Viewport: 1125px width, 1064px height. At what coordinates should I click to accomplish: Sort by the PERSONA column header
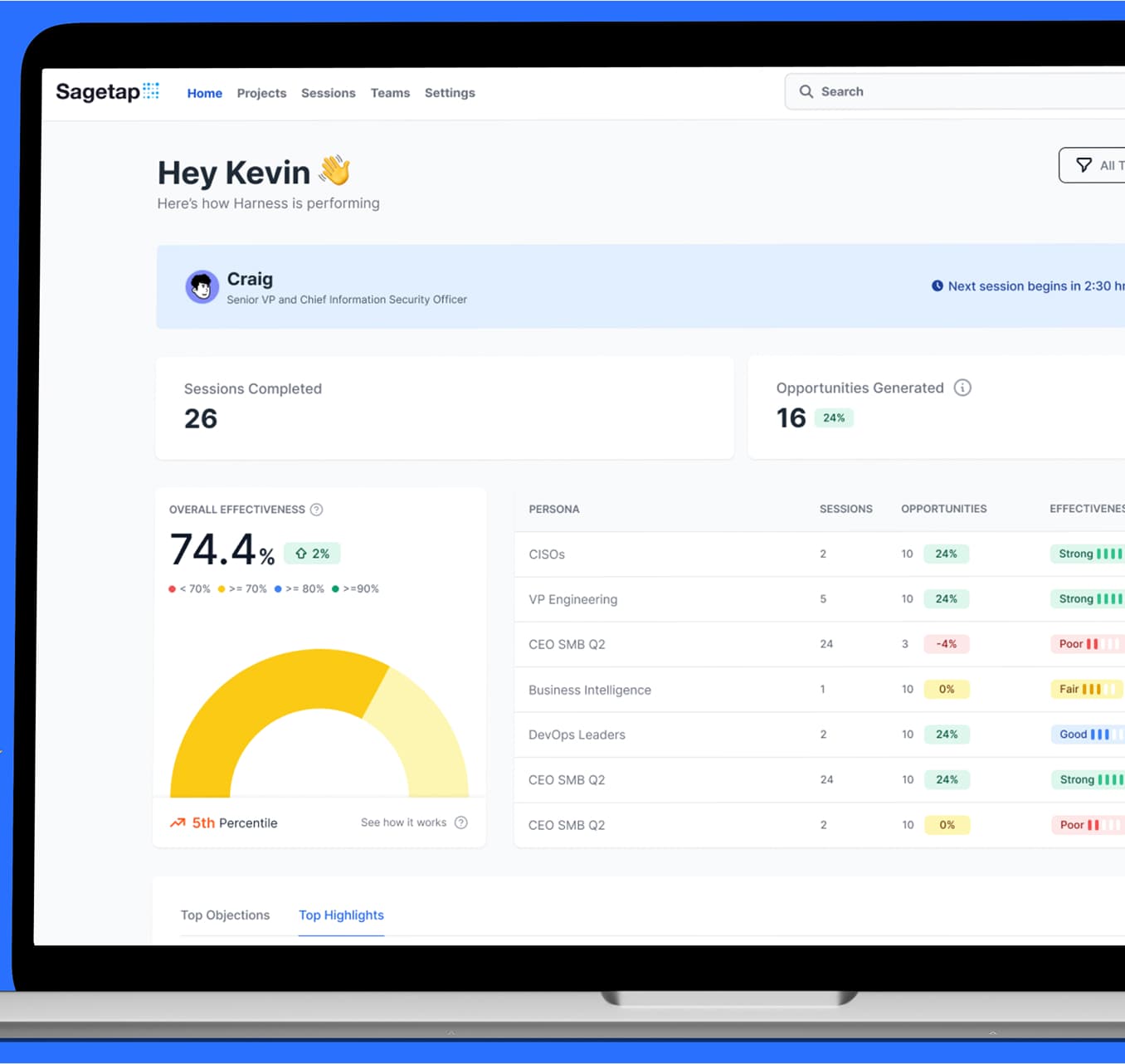[554, 509]
